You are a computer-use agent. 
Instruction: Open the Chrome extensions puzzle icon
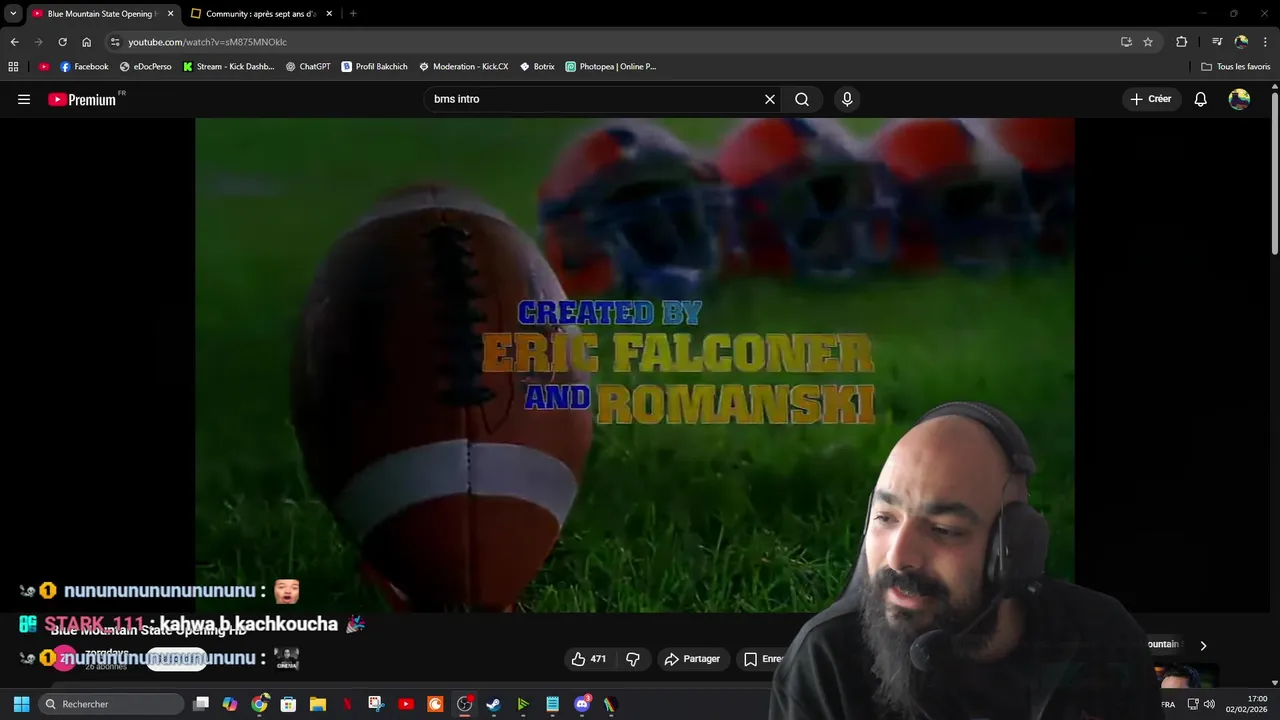click(x=1181, y=42)
